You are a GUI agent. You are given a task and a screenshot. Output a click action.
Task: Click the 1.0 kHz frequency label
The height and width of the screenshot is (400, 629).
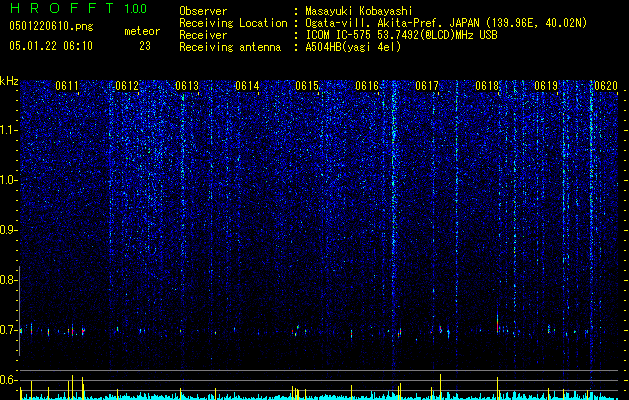point(8,180)
